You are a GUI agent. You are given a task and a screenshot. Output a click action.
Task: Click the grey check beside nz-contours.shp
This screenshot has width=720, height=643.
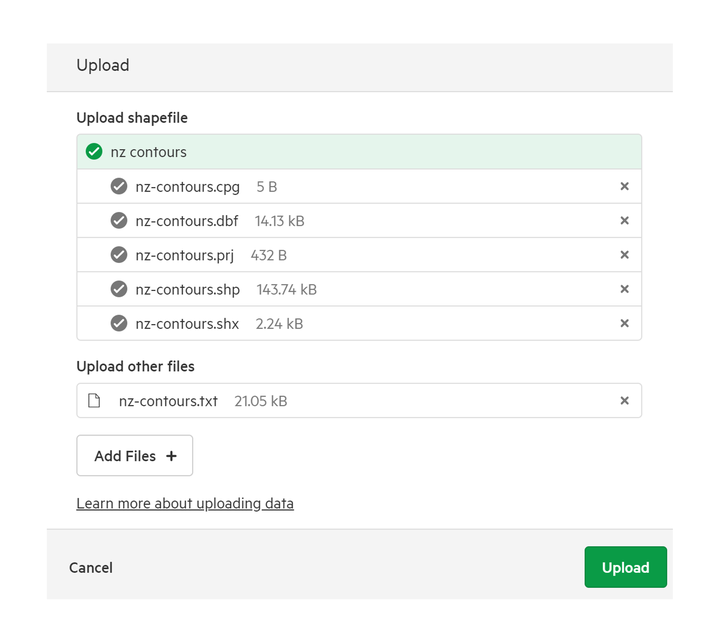click(119, 289)
